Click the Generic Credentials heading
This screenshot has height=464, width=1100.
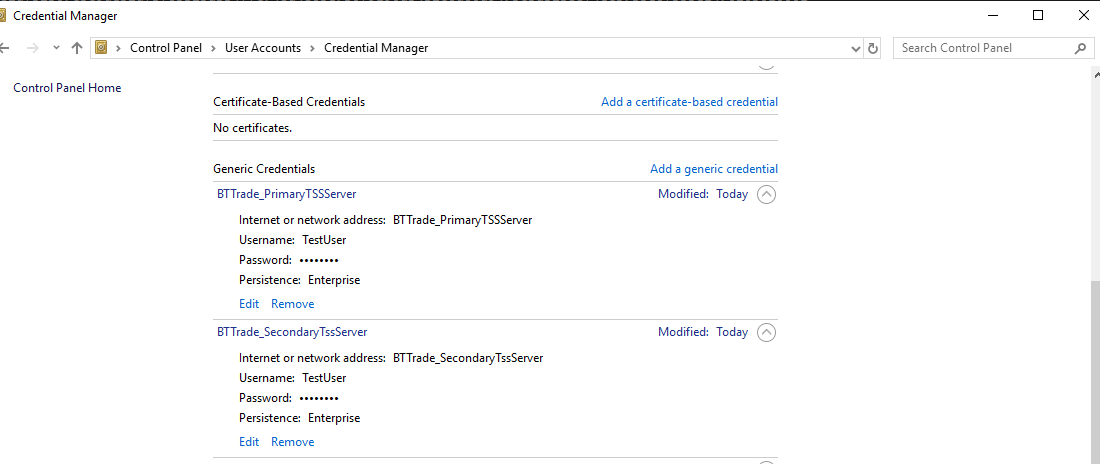point(264,169)
